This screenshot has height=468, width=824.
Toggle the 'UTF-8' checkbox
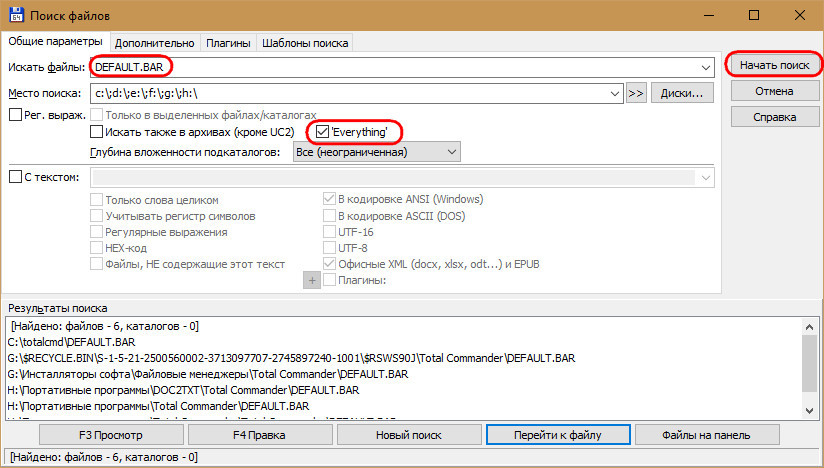tap(329, 247)
